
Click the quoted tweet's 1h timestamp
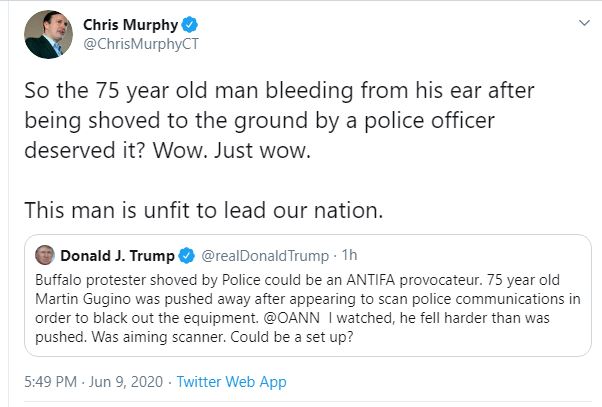point(352,256)
